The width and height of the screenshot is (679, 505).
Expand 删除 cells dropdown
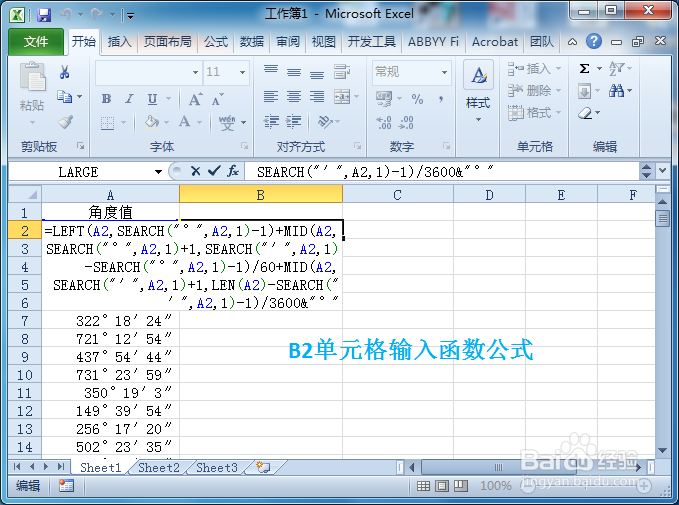pyautogui.click(x=559, y=91)
